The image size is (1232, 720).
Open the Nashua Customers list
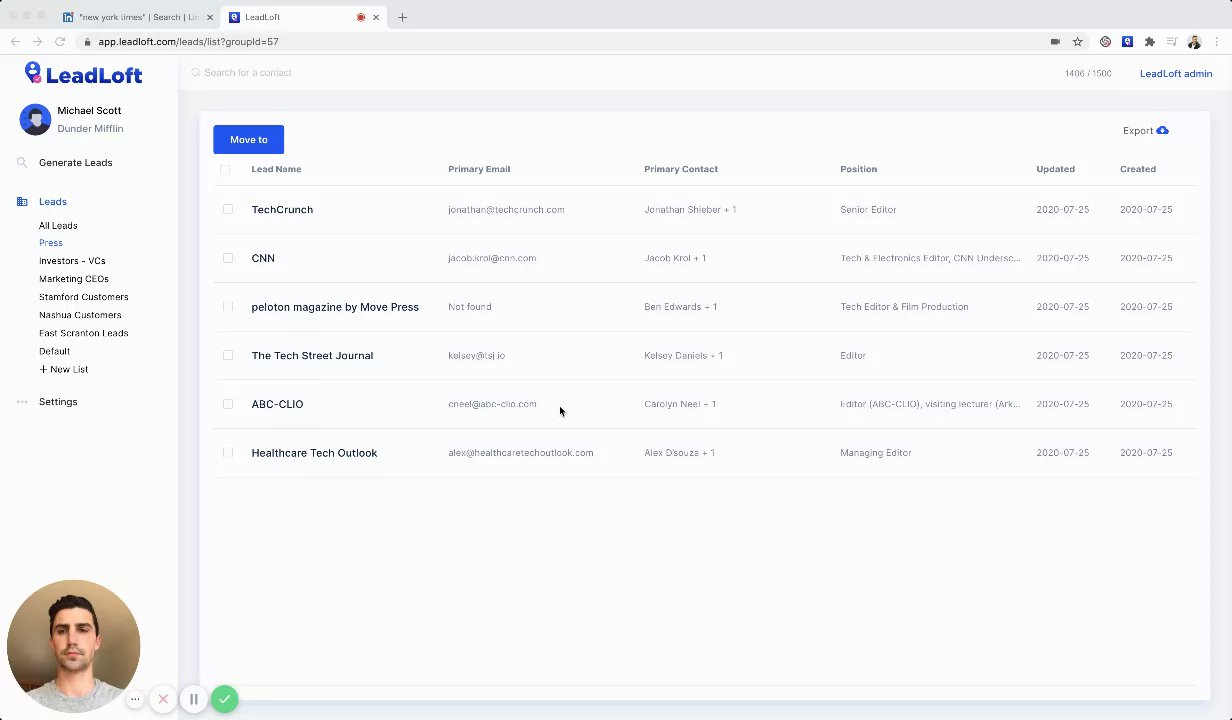coord(80,315)
